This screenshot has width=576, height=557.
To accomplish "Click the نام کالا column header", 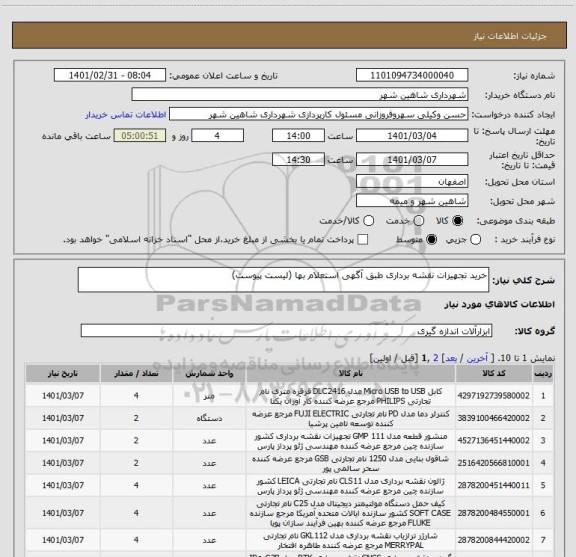I will tap(351, 374).
